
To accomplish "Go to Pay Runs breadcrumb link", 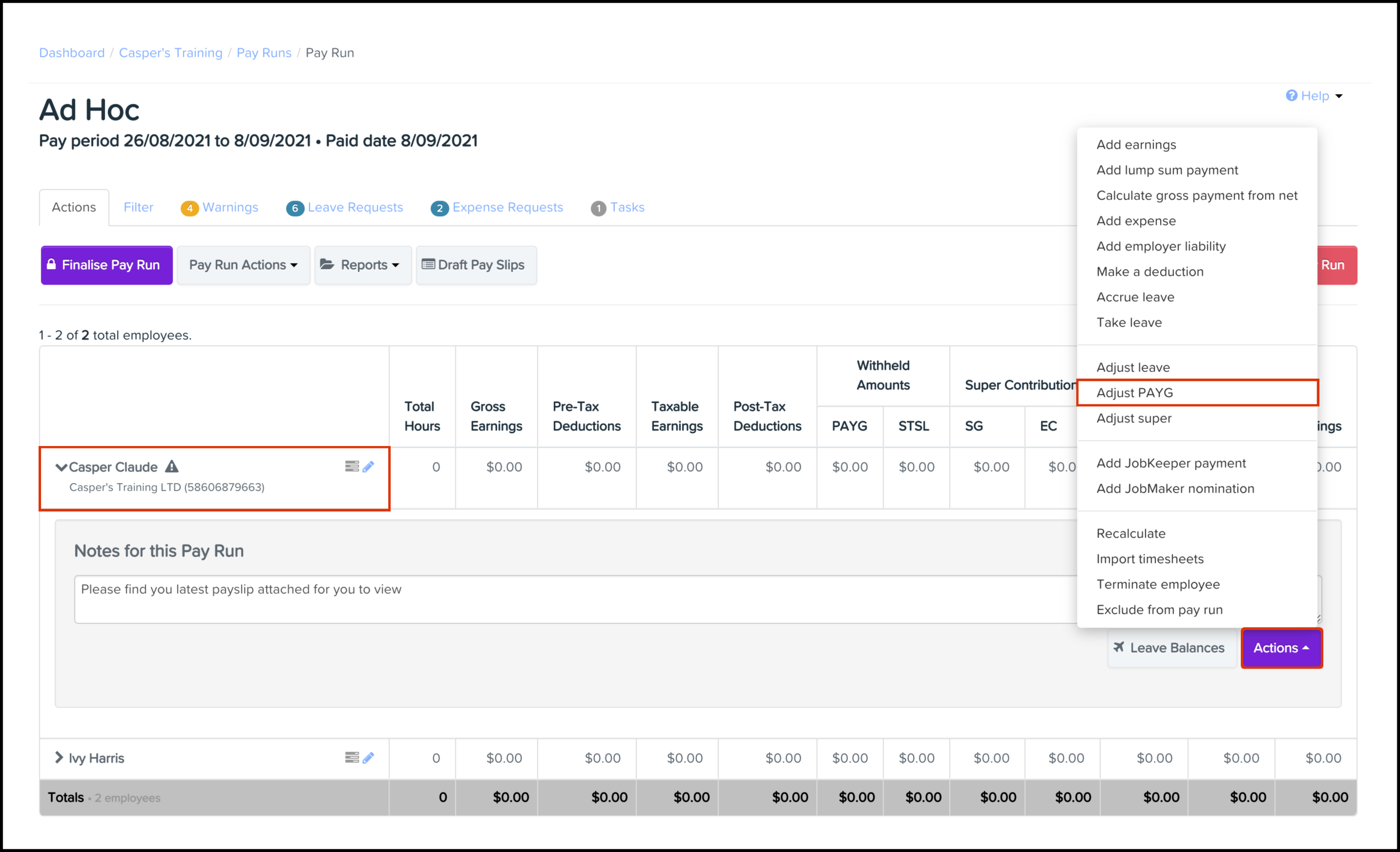I will [x=264, y=53].
